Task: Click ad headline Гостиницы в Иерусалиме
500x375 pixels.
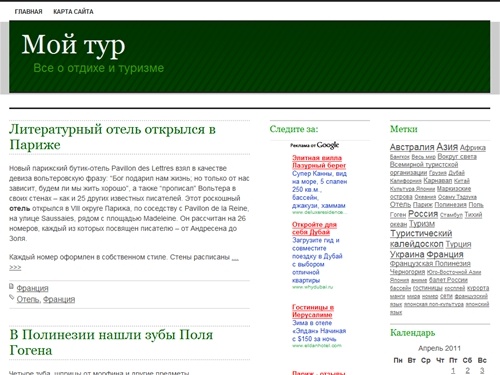Action: coord(313,311)
